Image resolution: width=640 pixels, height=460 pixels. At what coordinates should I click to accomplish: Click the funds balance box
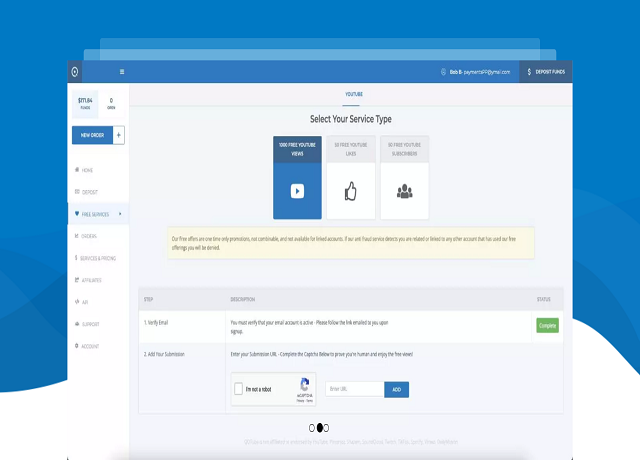tap(85, 104)
